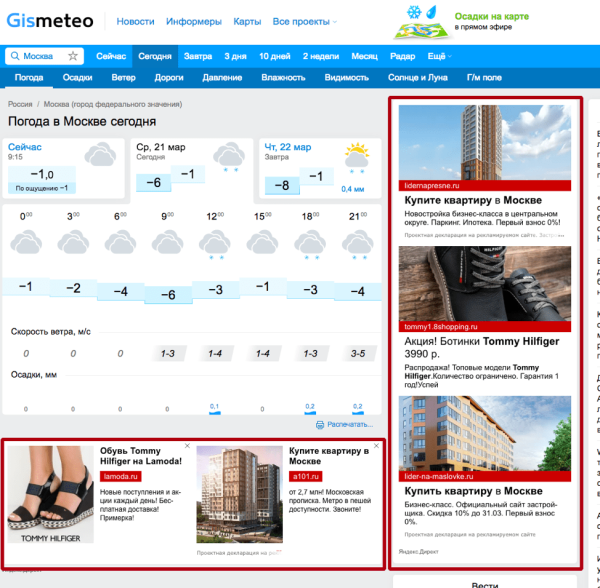600x588 pixels.
Task: Click the printer icon next to Распечатать
Action: click(x=319, y=425)
